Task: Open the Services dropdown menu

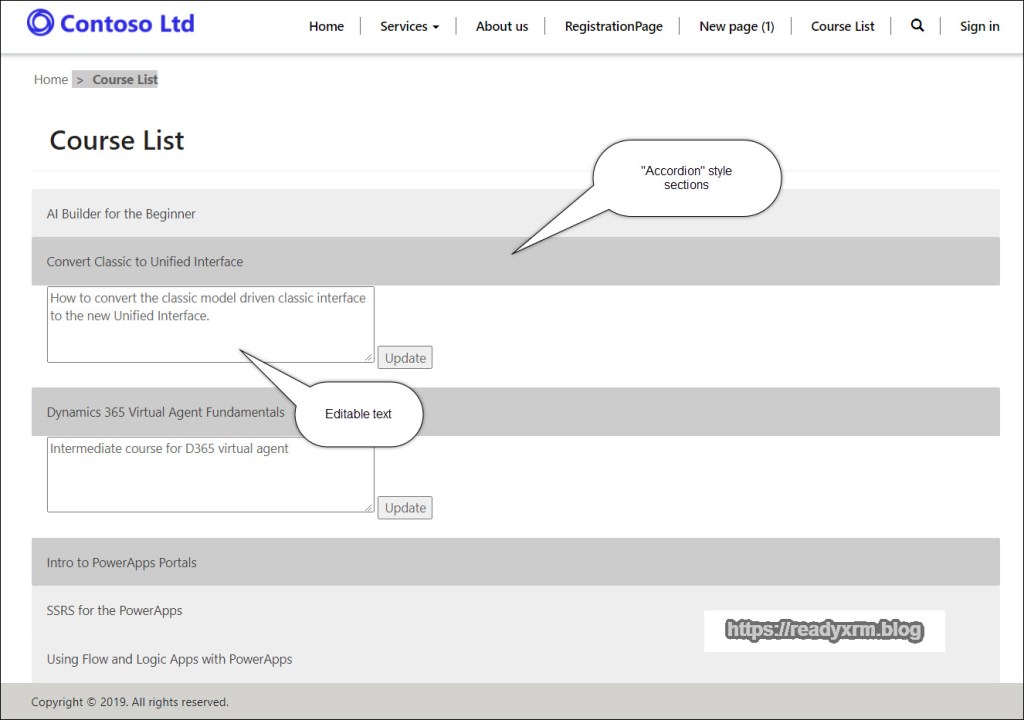Action: (x=409, y=27)
